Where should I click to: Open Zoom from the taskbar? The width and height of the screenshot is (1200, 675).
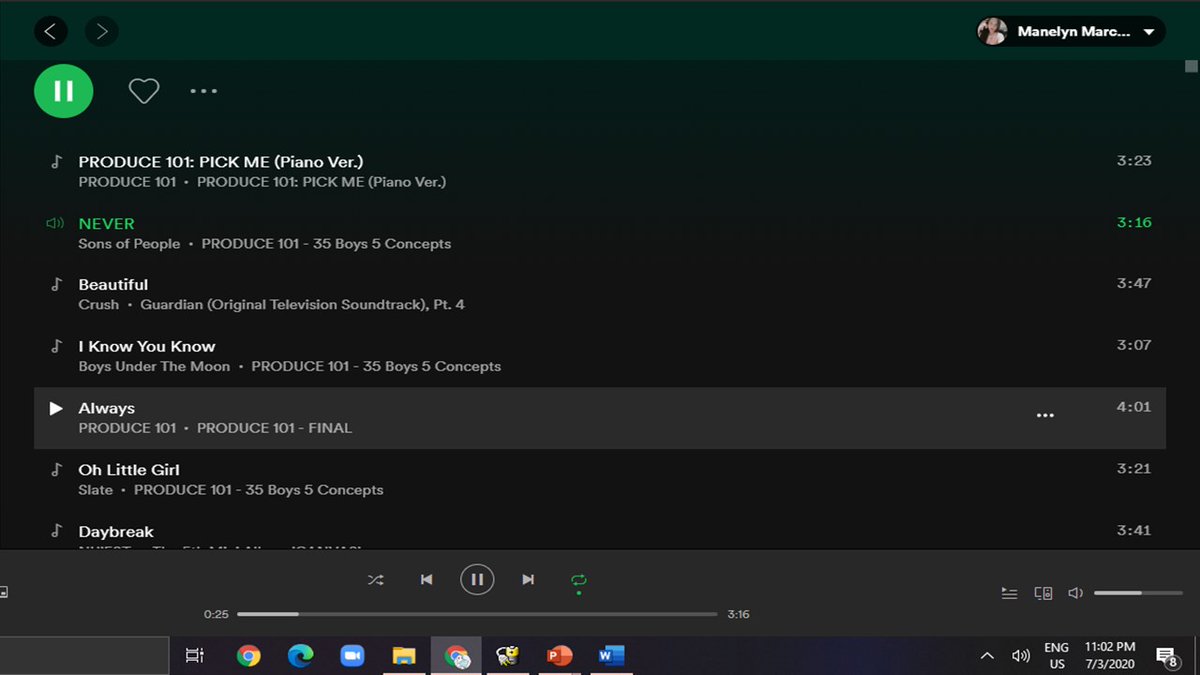point(352,656)
